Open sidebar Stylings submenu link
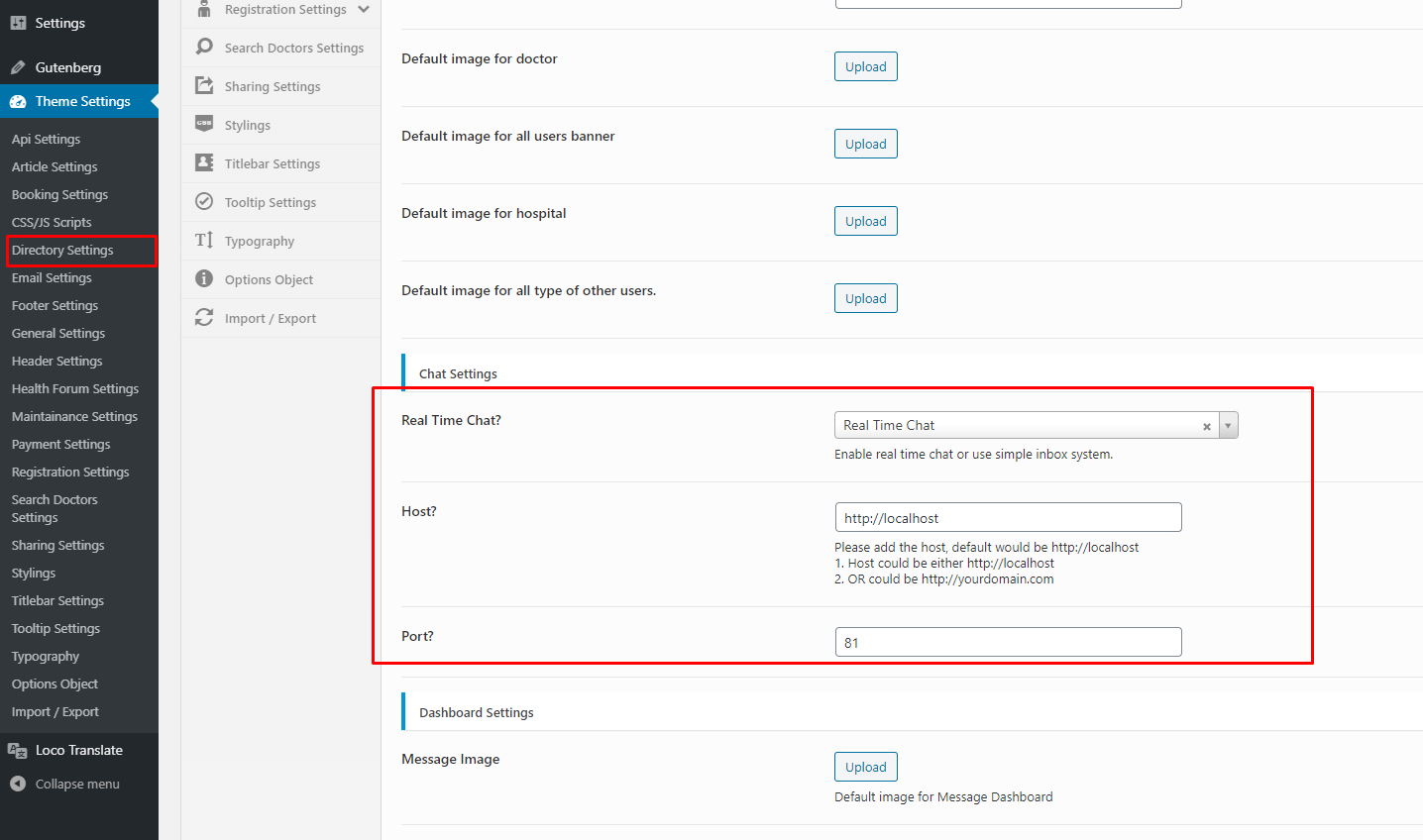Screen dimensions: 1423x840 pyautogui.click(x=34, y=573)
